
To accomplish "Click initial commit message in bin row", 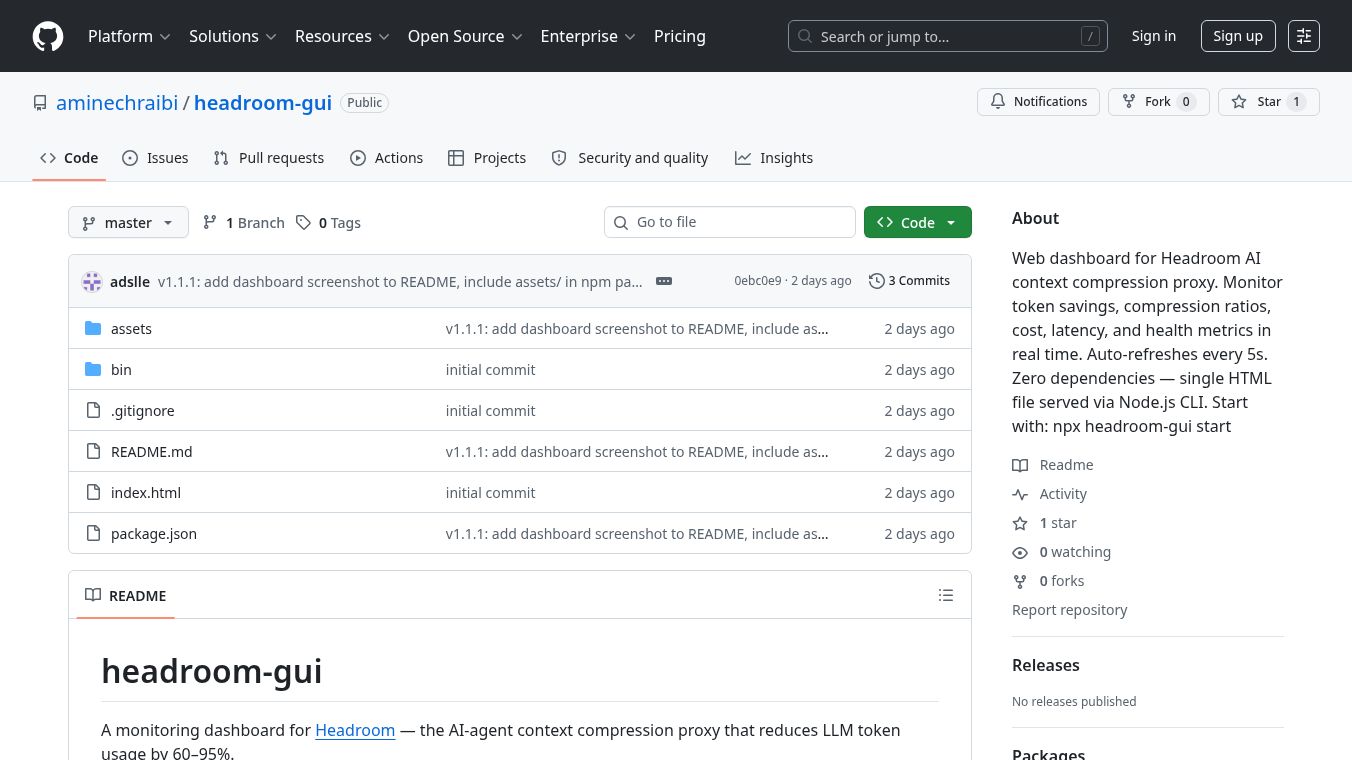I will coord(490,370).
